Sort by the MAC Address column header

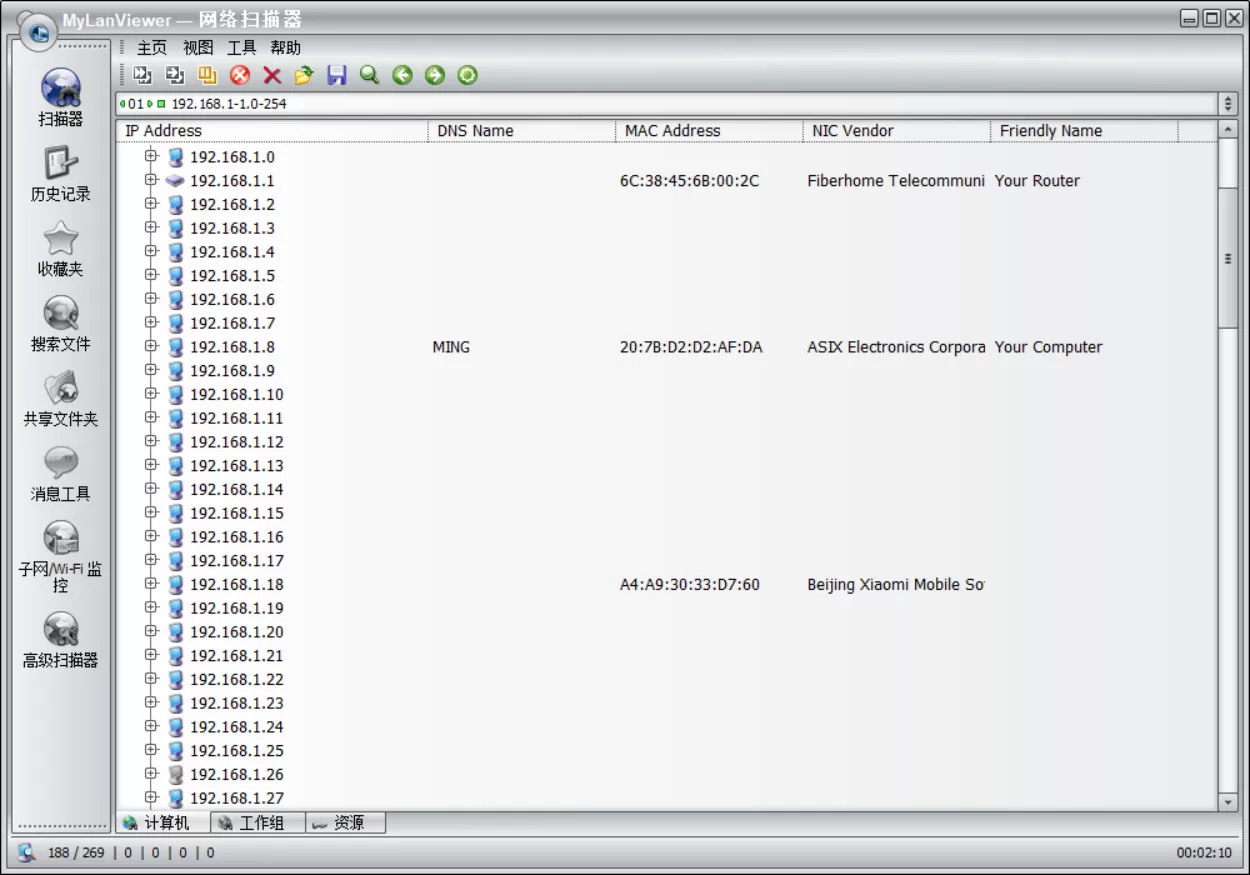(x=672, y=131)
